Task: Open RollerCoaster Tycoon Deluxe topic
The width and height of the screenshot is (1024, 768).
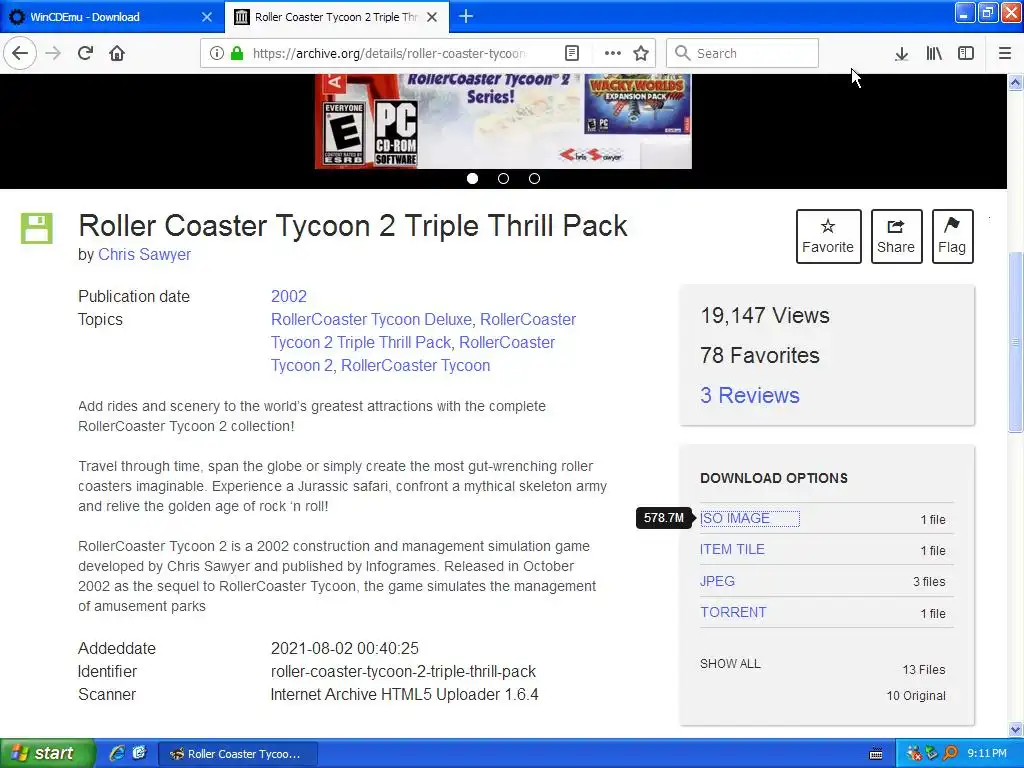Action: point(371,319)
